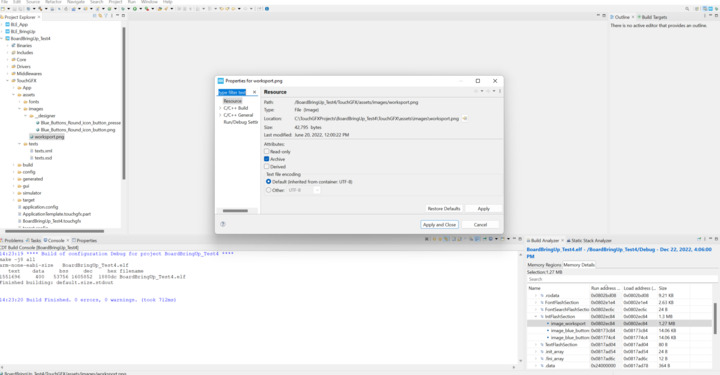
Task: Click the Restore Defaults button
Action: click(x=444, y=208)
